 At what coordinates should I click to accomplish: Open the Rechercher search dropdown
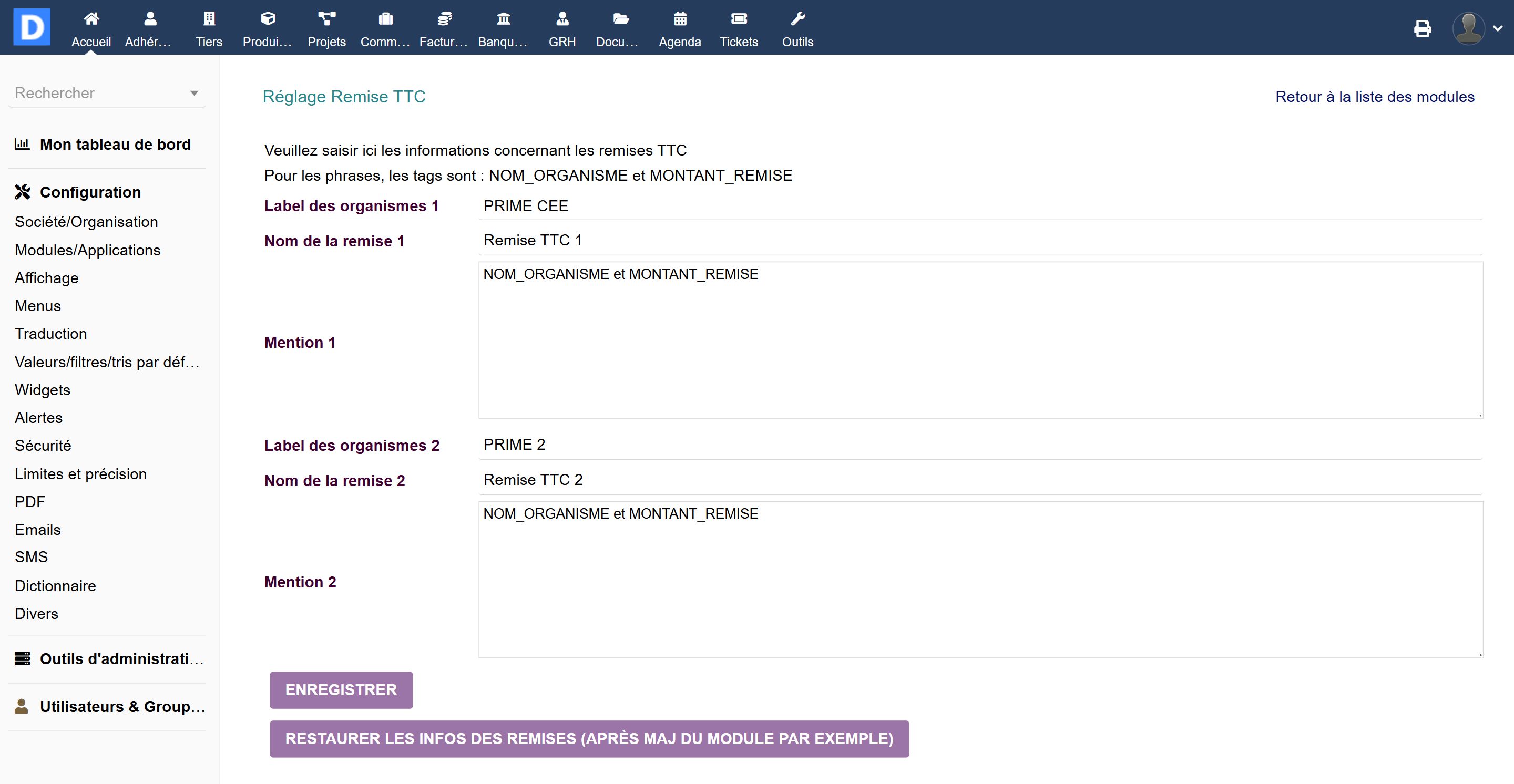(x=107, y=93)
